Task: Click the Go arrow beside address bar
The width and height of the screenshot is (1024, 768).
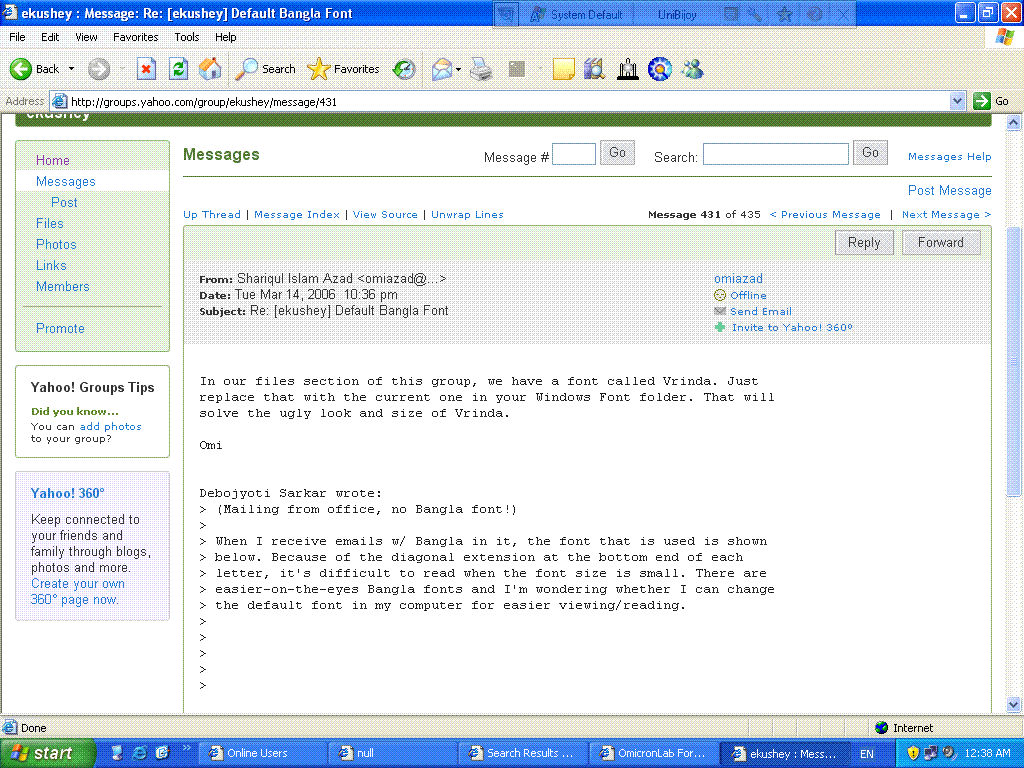Action: click(982, 101)
